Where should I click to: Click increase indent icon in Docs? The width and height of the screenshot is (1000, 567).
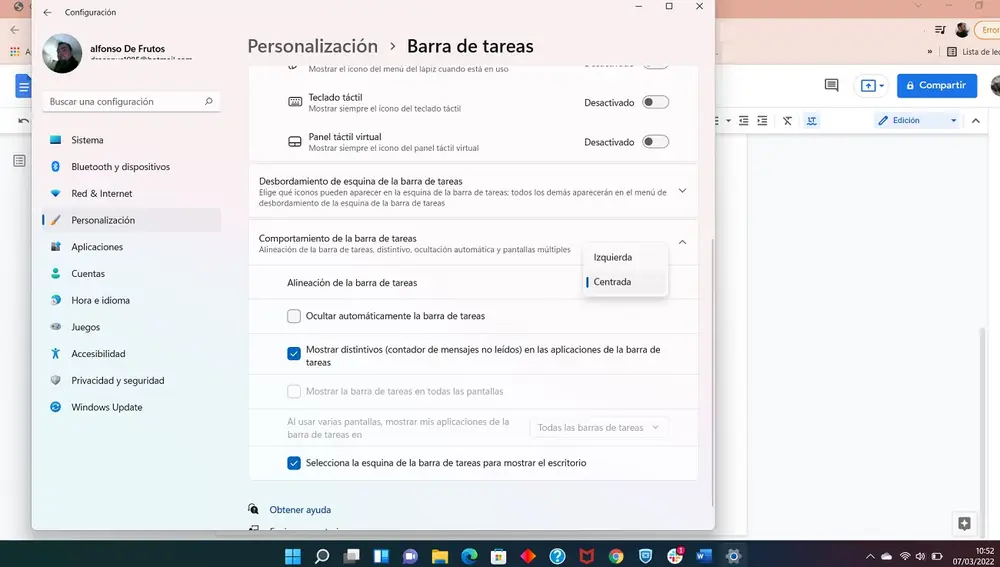762,121
